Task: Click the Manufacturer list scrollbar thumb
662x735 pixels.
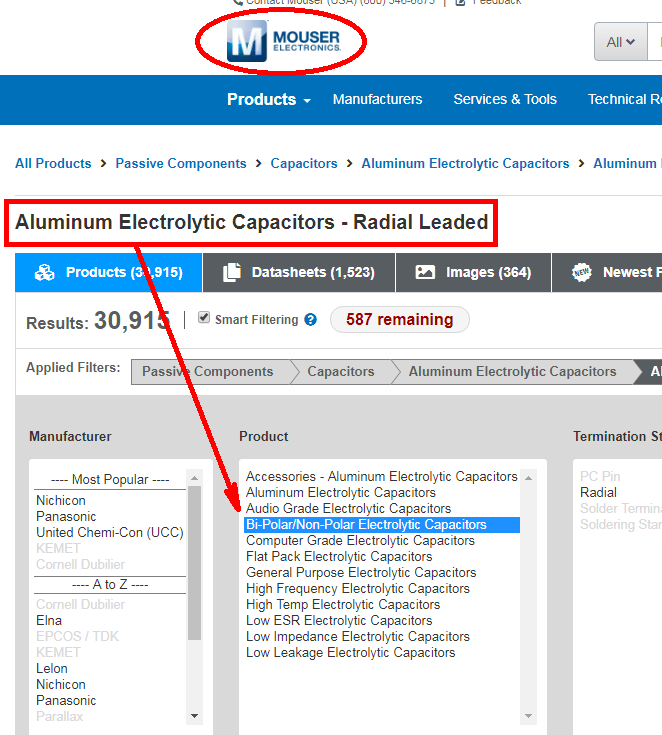Action: pyautogui.click(x=195, y=562)
